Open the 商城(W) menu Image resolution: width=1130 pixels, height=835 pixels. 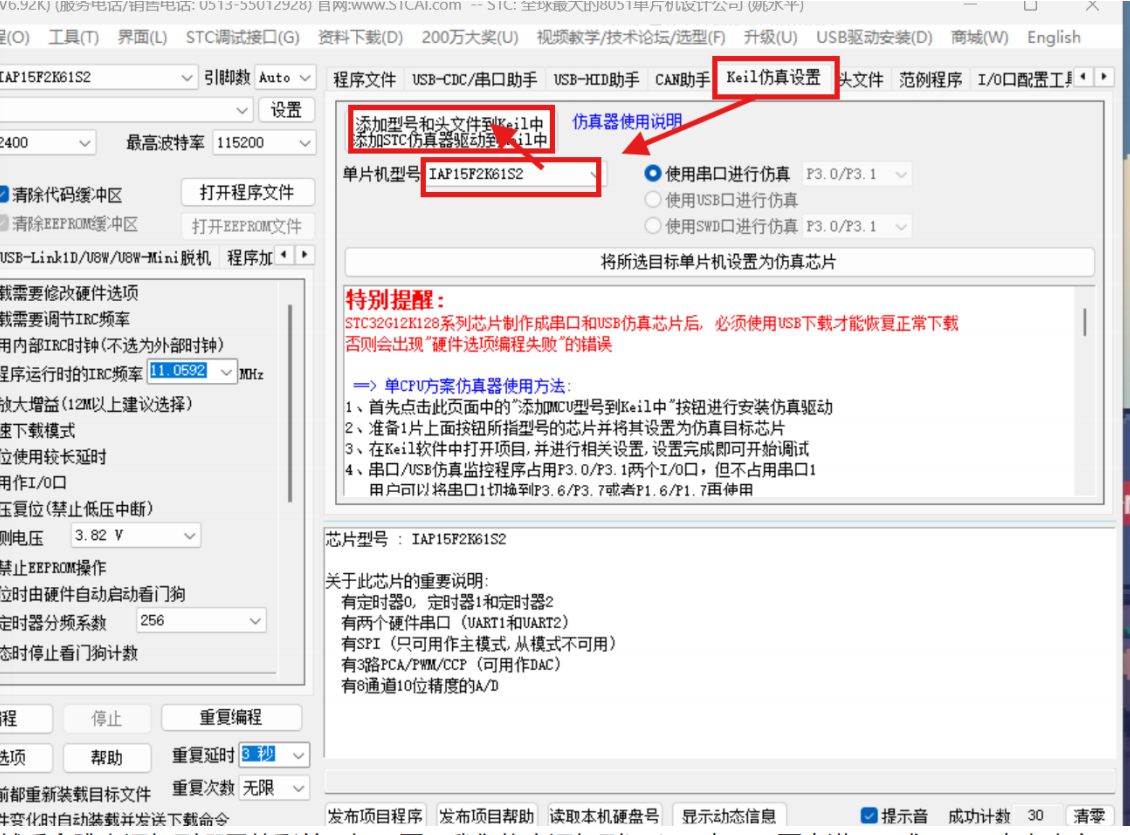[x=979, y=37]
